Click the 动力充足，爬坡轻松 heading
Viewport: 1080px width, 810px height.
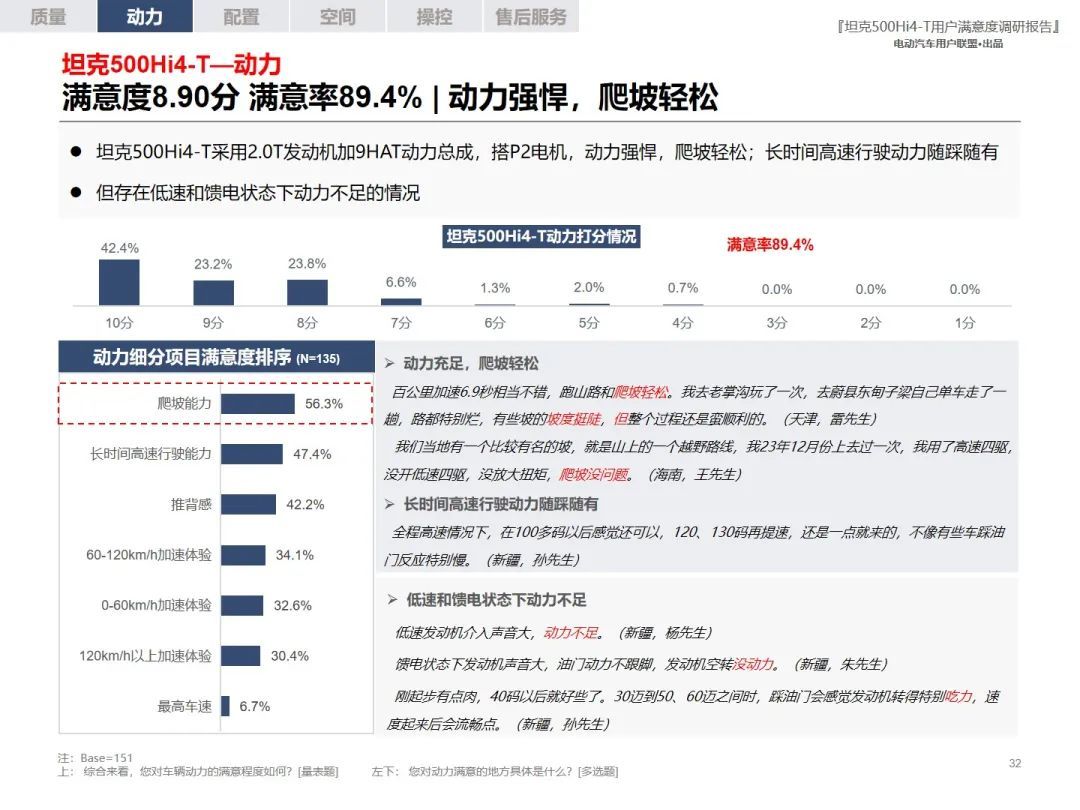(471, 364)
